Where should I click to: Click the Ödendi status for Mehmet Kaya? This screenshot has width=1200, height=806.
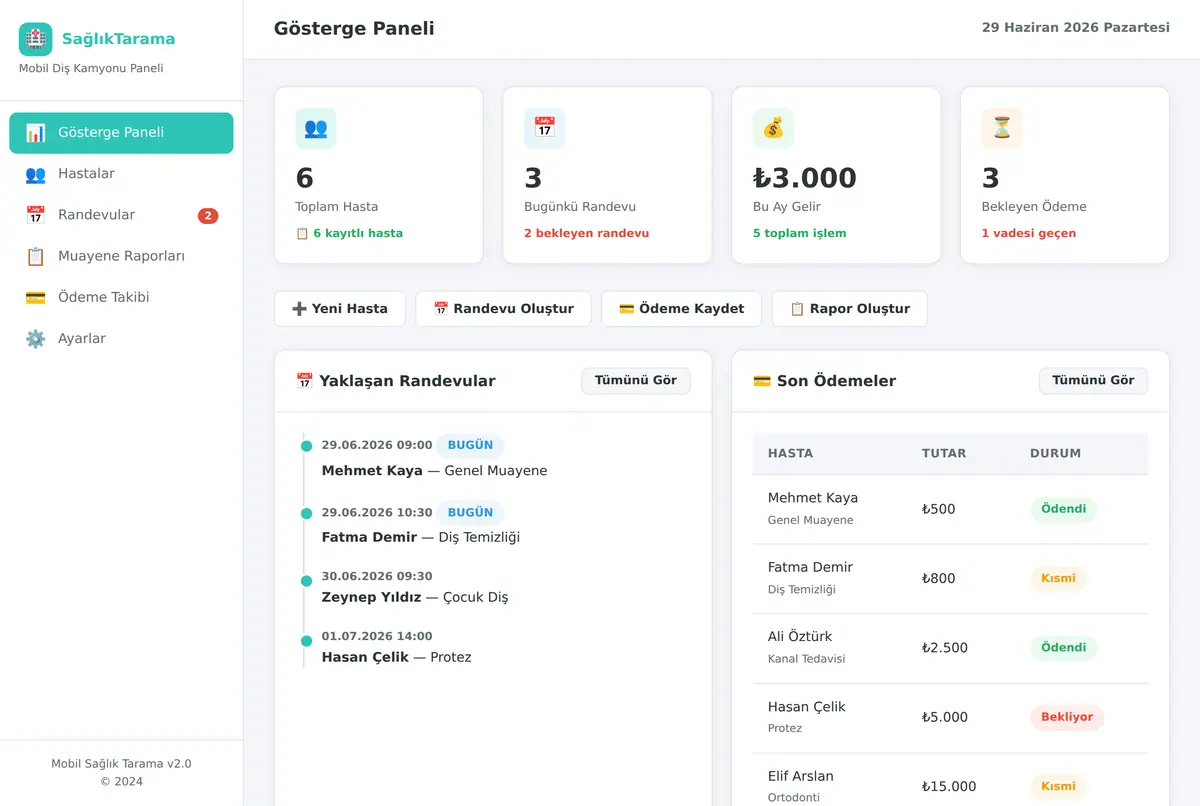pyautogui.click(x=1064, y=509)
